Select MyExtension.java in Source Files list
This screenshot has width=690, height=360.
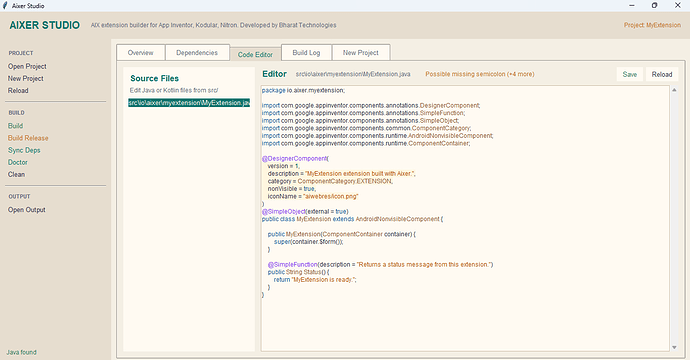coord(189,103)
